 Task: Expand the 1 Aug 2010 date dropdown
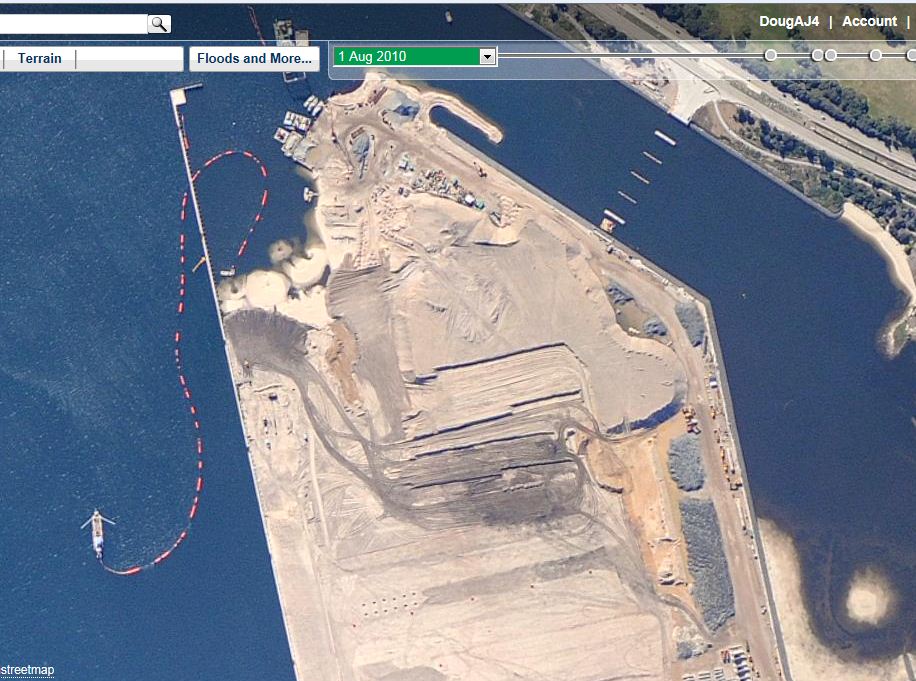coord(487,57)
